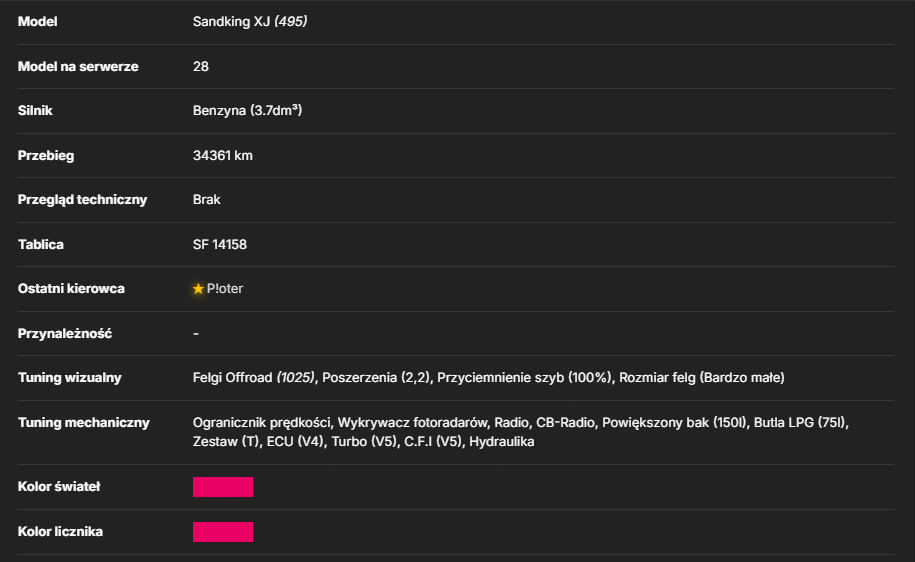Image resolution: width=915 pixels, height=562 pixels.
Task: Click the Butla LPG (75l) entry
Action: tap(800, 423)
